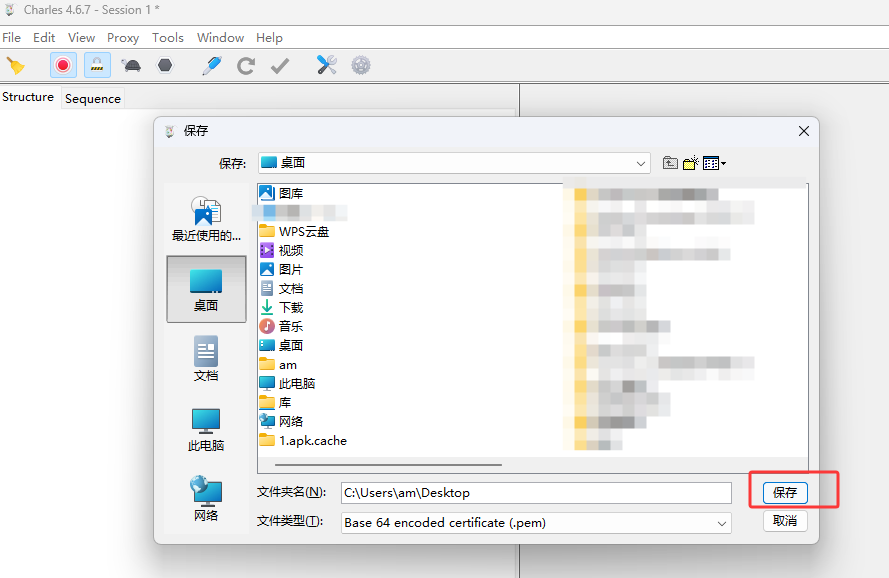Select 最近使用的 in sidebar
The image size is (889, 578).
click(206, 218)
